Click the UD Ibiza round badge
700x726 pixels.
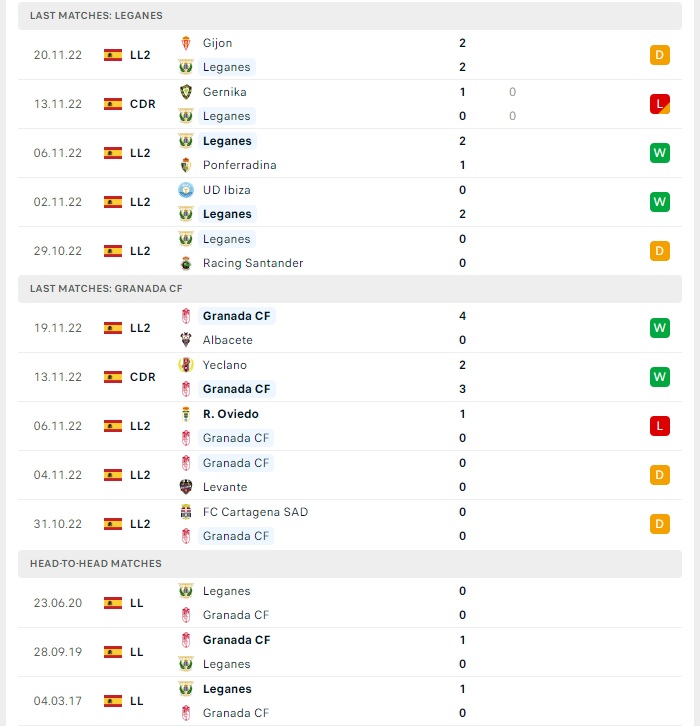pyautogui.click(x=186, y=190)
